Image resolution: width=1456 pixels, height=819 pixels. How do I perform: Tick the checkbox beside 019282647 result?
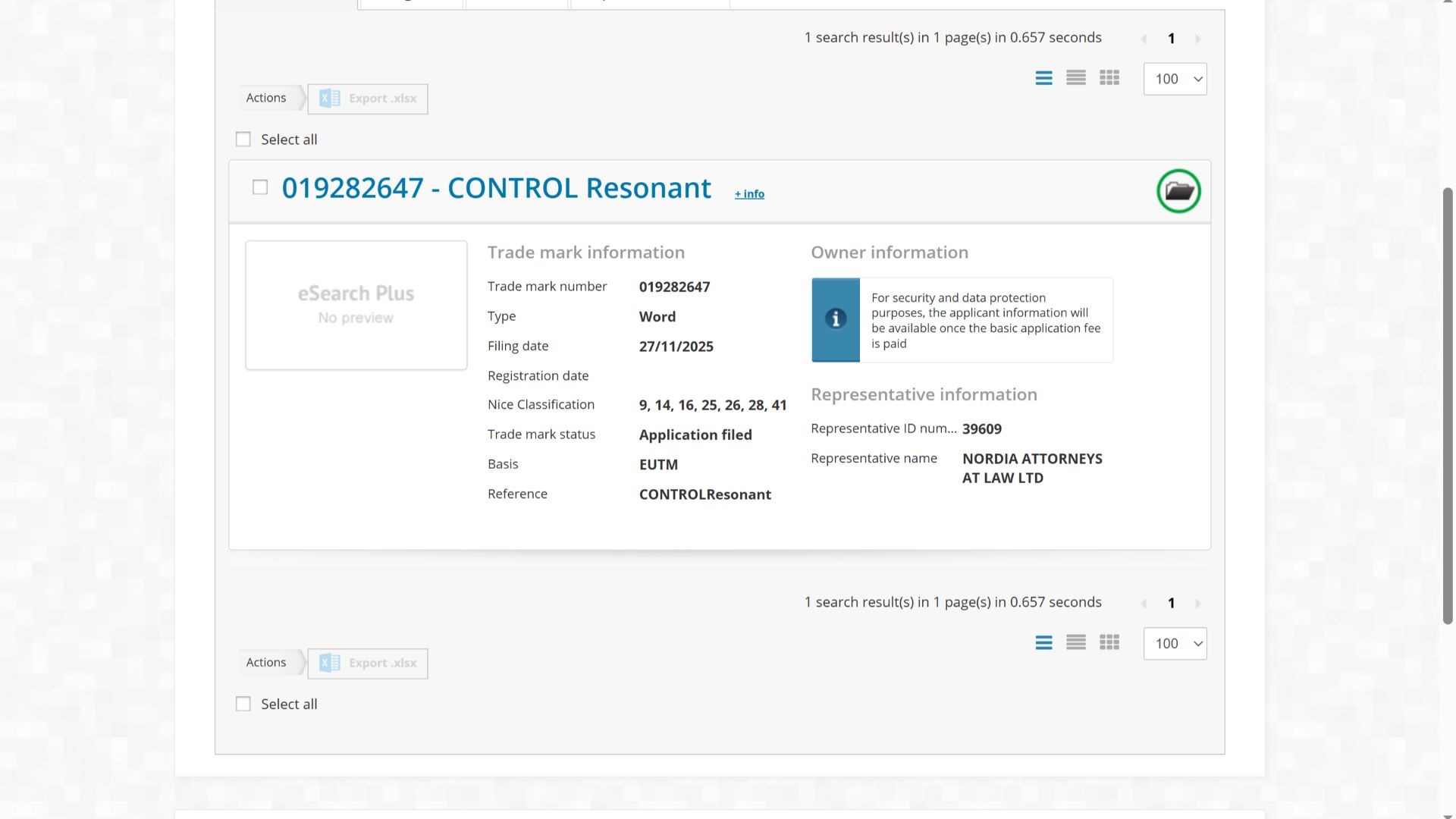[260, 187]
